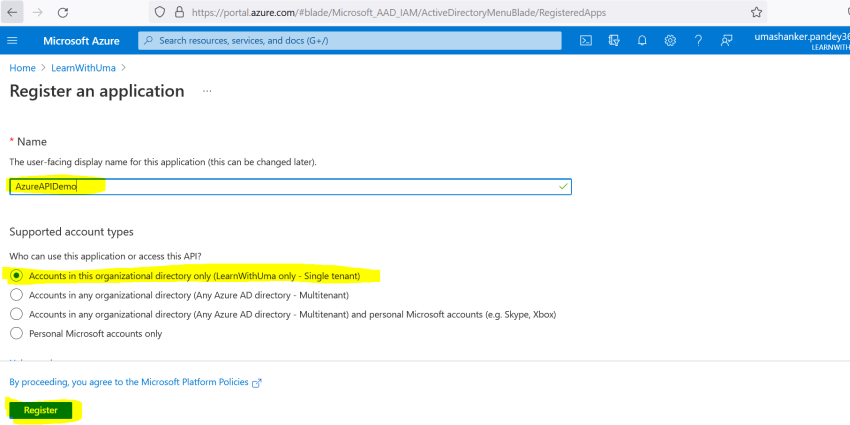Screen dimensions: 850x425
Task: Open the Directories and subscriptions filter
Action: (614, 41)
